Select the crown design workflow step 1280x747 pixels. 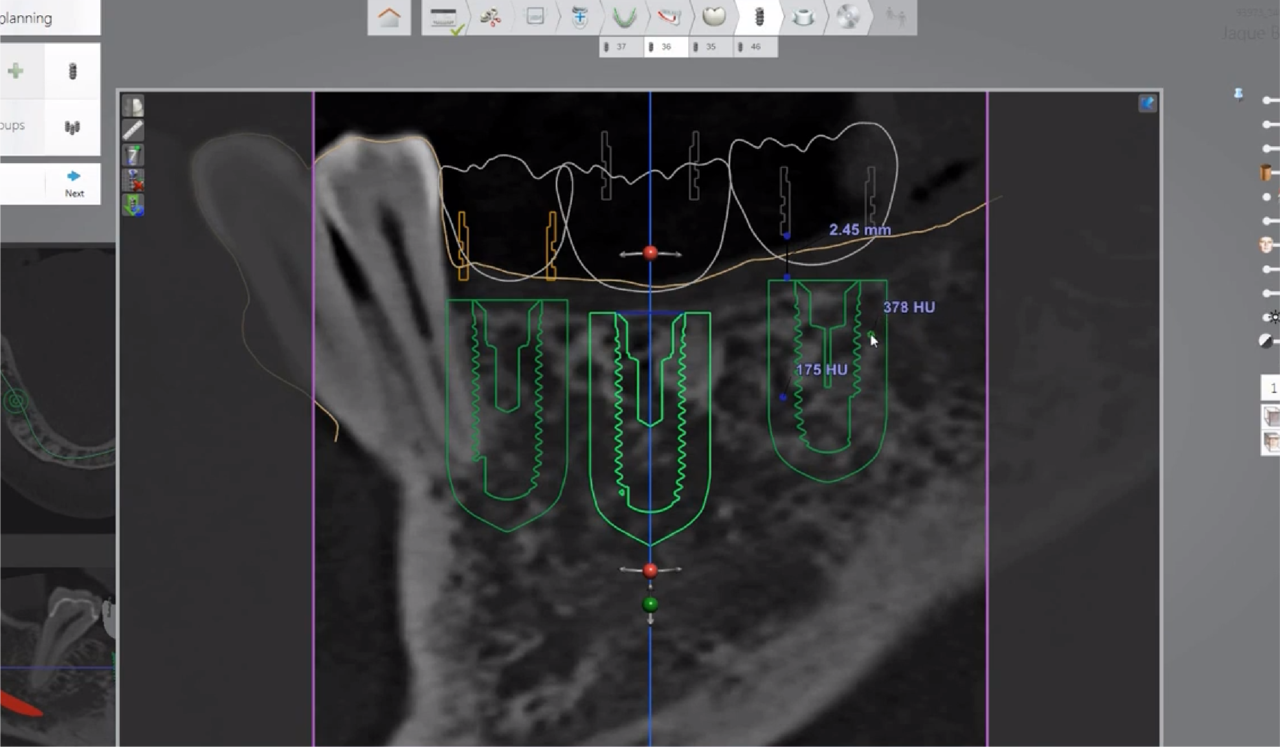pos(713,17)
